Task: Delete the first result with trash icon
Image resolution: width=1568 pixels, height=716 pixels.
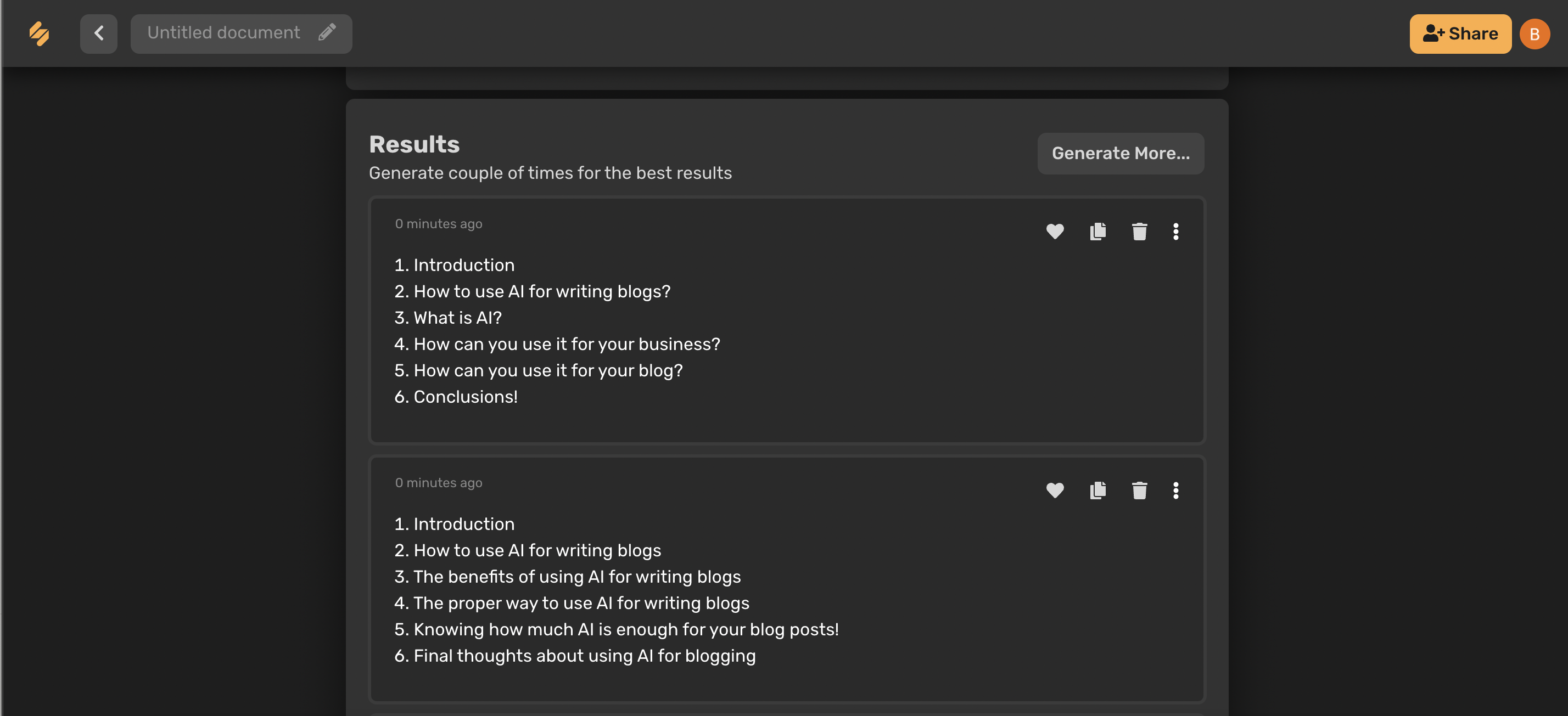Action: click(1139, 231)
